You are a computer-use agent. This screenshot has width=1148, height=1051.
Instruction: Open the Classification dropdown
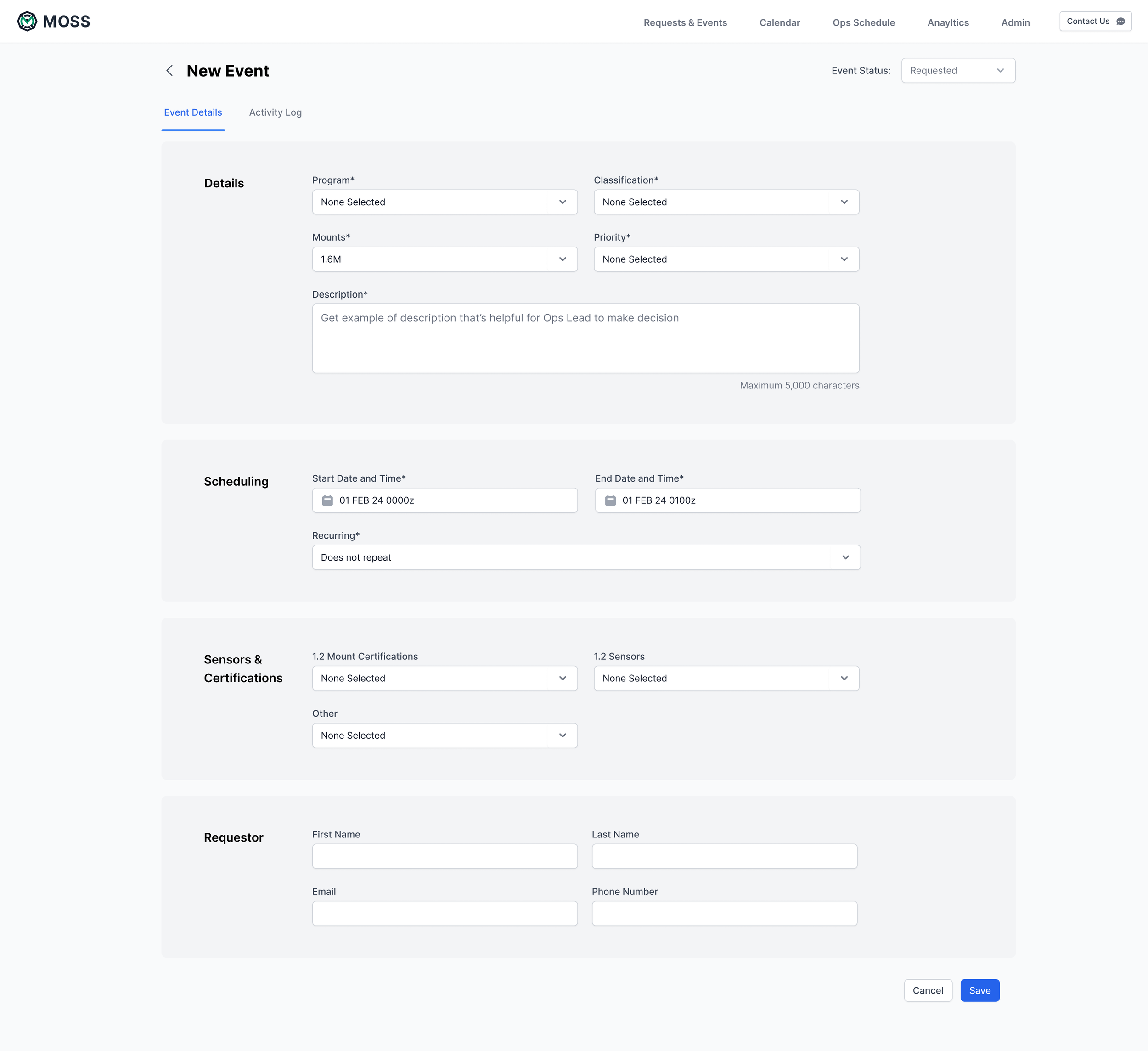(726, 202)
